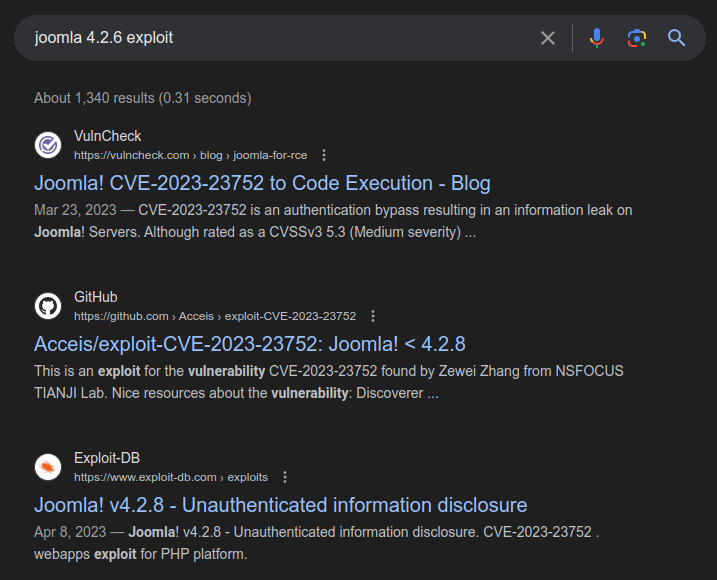Click the exploit-db.com breadcrumb URL
This screenshot has height=580, width=717.
click(x=170, y=477)
